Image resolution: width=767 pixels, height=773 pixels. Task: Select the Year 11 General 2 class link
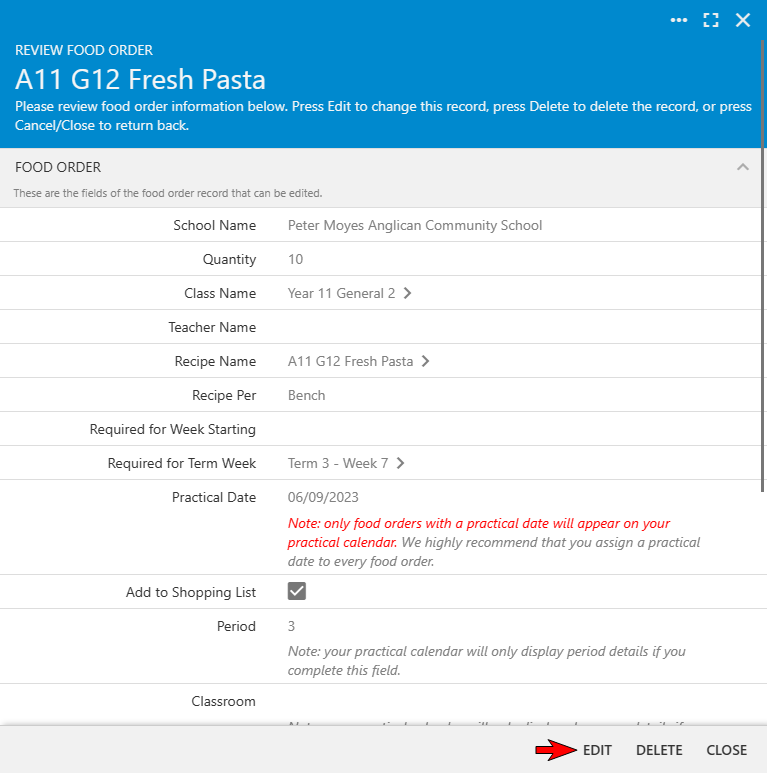pos(341,294)
